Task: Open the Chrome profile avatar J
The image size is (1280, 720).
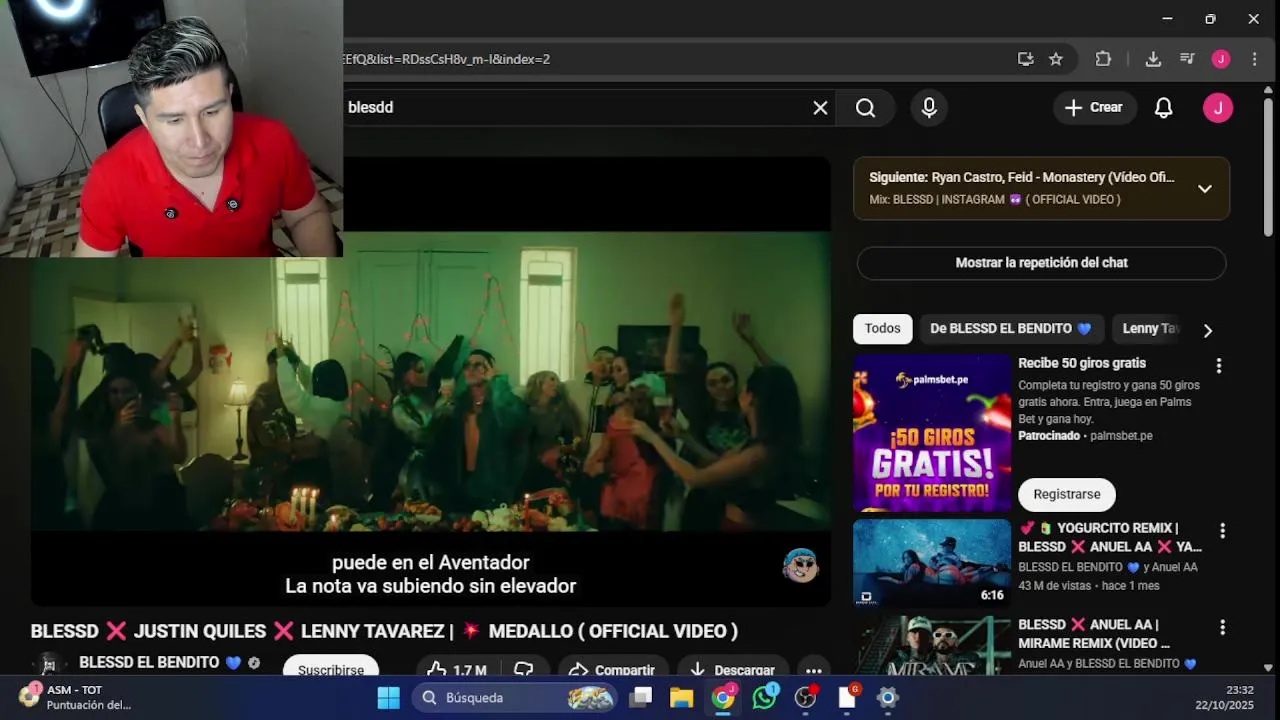Action: (x=1221, y=59)
